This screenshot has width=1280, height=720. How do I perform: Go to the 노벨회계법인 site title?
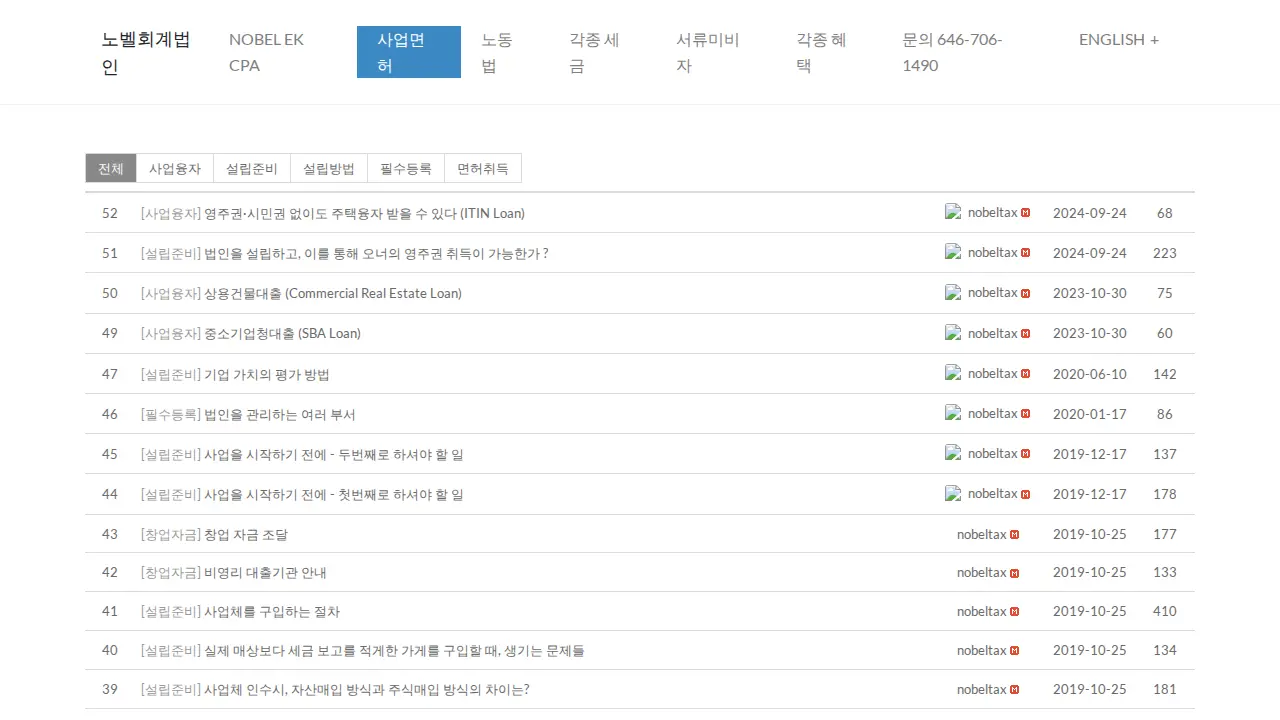tap(146, 53)
